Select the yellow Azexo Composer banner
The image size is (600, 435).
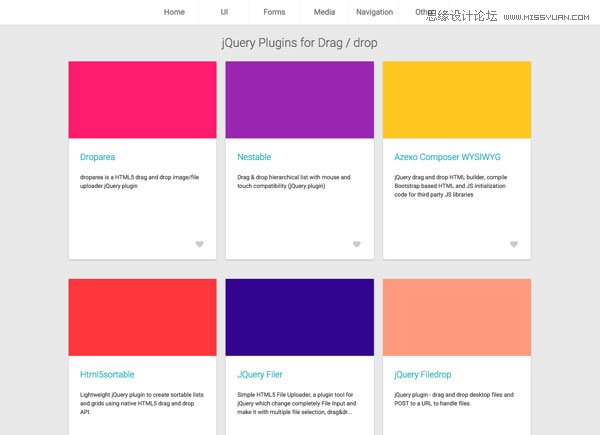click(456, 100)
